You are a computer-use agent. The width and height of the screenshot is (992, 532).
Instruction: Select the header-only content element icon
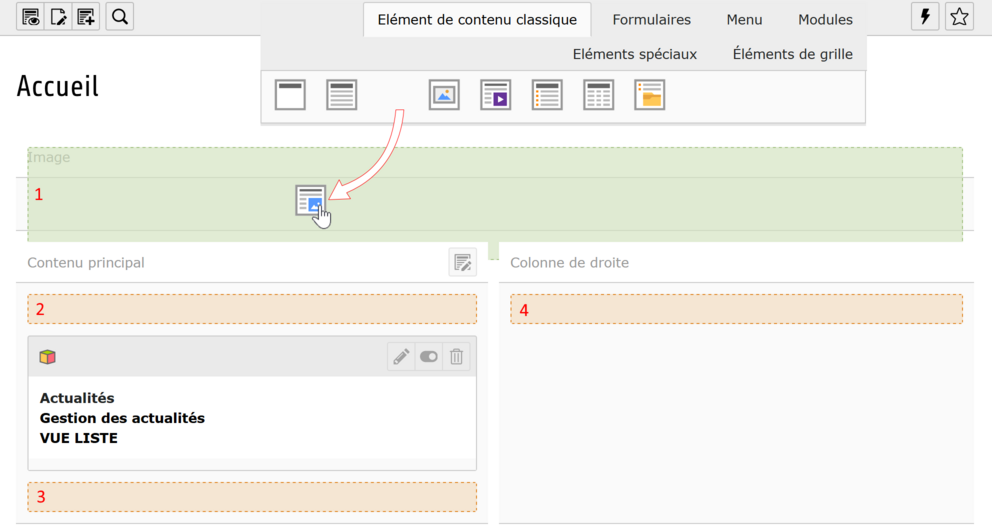tap(290, 95)
